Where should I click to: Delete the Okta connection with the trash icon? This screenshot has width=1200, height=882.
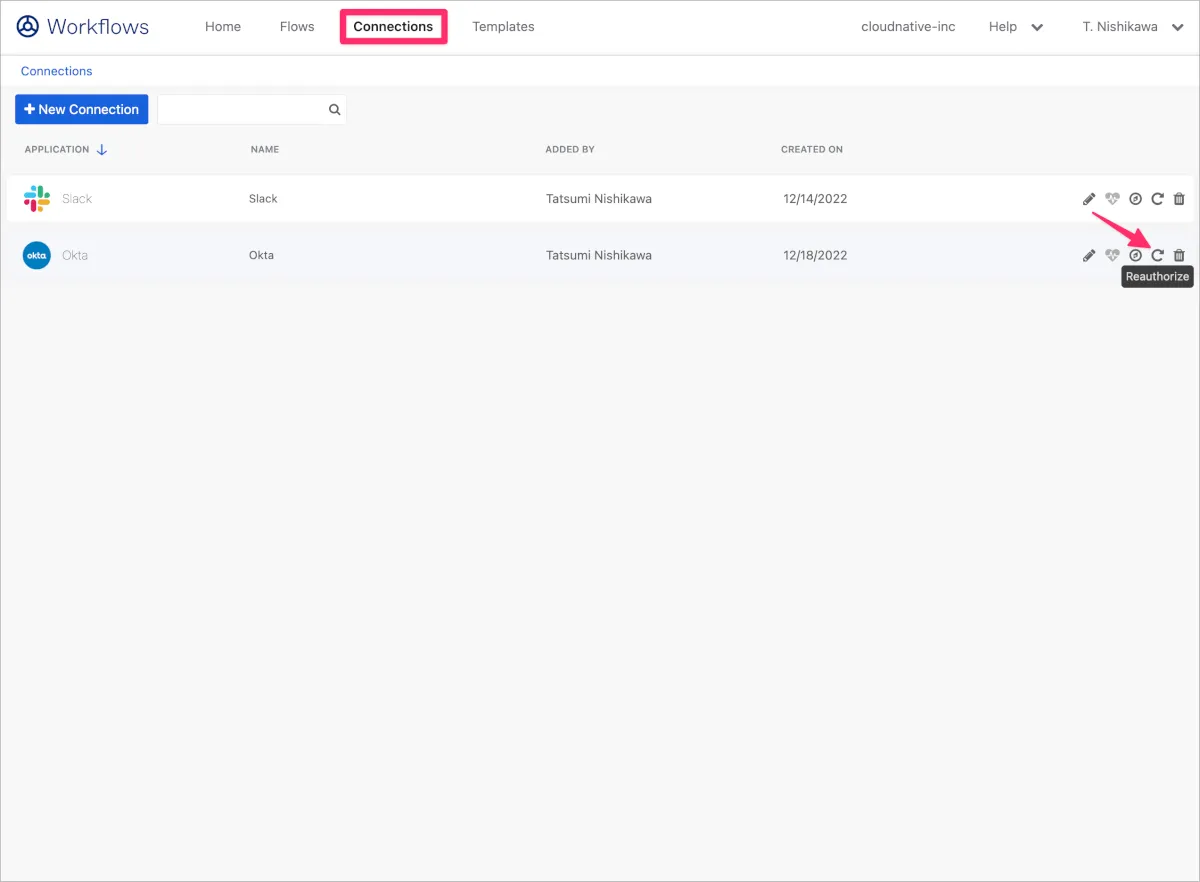1179,255
